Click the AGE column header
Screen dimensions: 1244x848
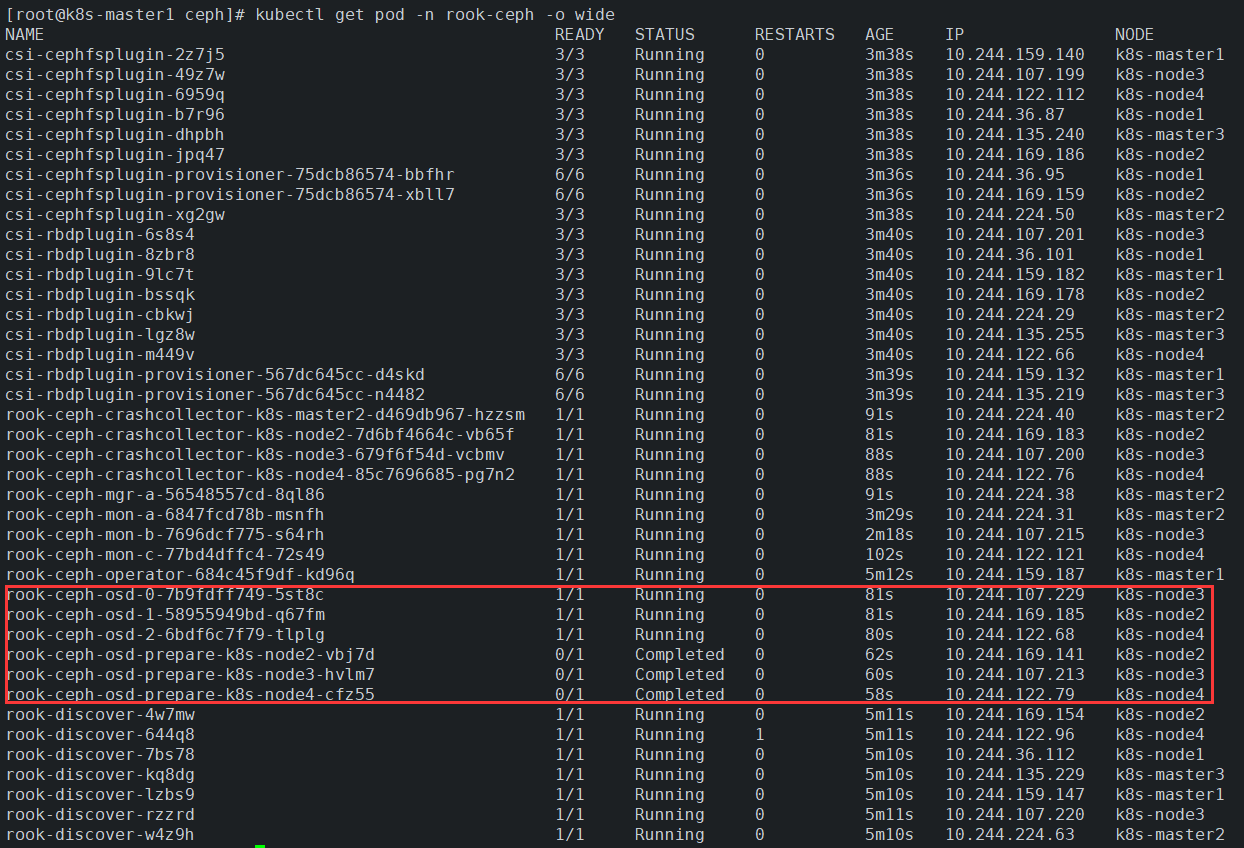pyautogui.click(x=880, y=34)
